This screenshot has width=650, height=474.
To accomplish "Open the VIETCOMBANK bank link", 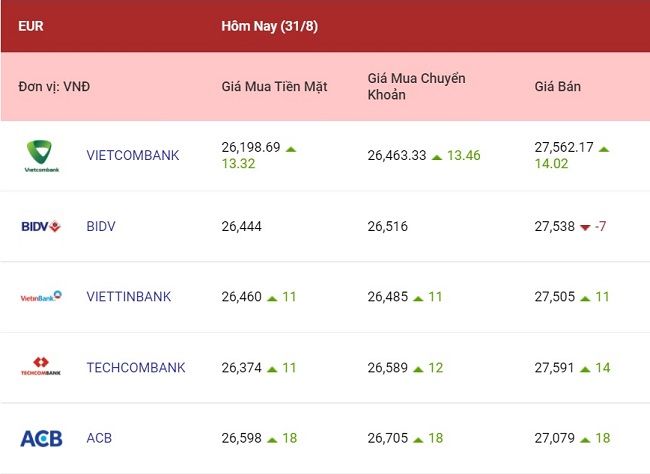I will [133, 156].
